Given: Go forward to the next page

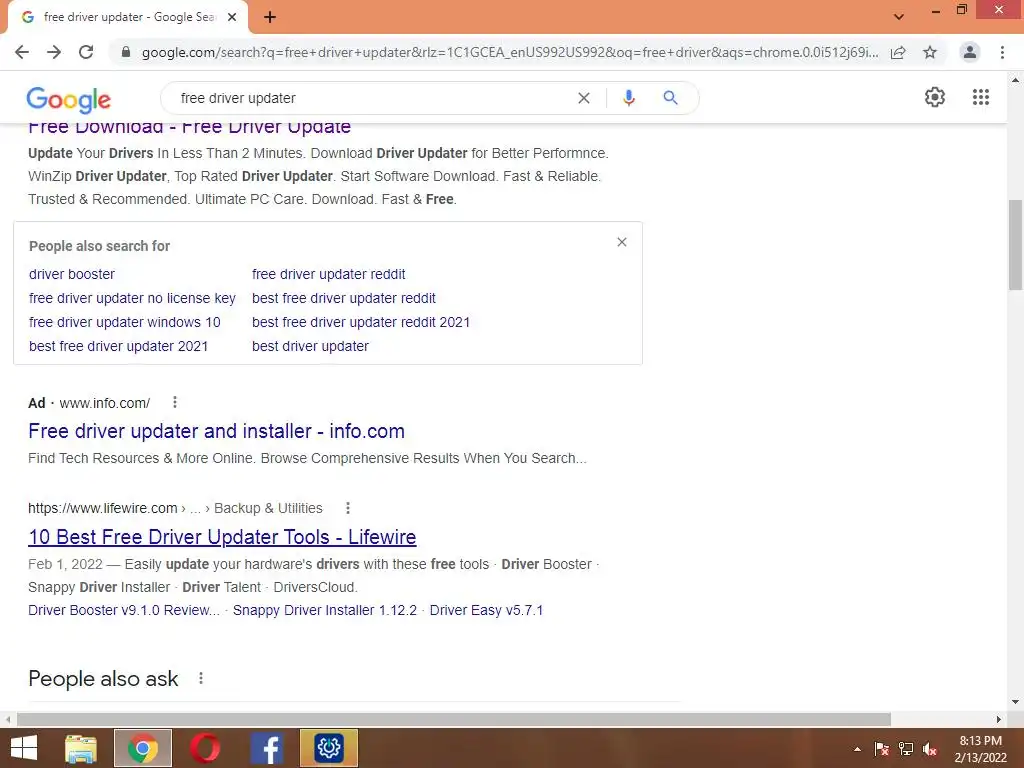Looking at the screenshot, I should point(54,52).
